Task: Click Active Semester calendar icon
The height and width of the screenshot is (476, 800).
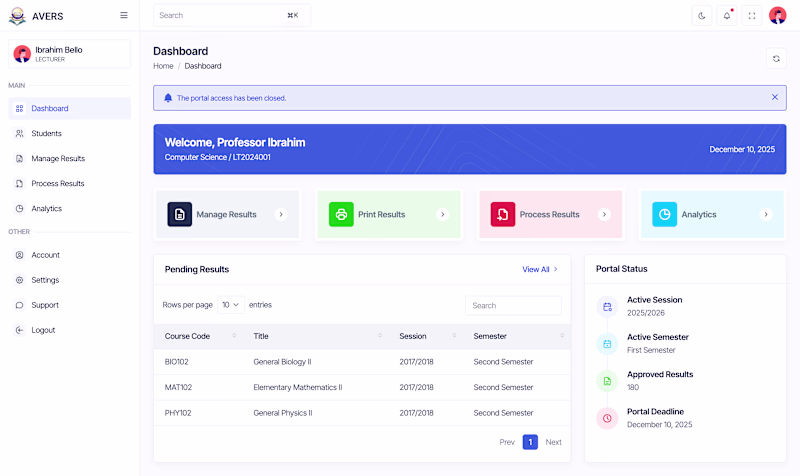Action: [x=607, y=344]
